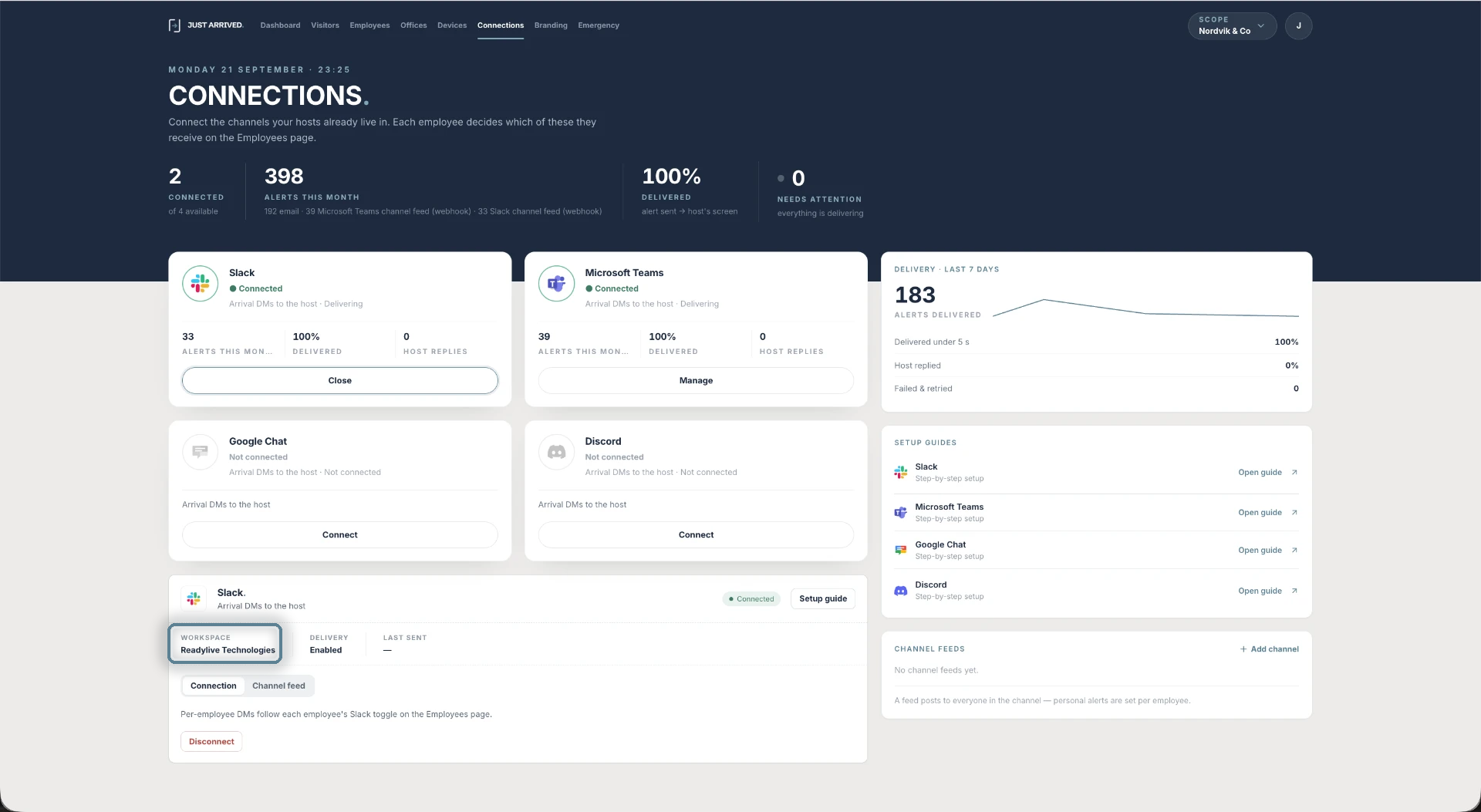
Task: Expand the Scope Nordvik & Co dropdown
Action: (x=1232, y=25)
